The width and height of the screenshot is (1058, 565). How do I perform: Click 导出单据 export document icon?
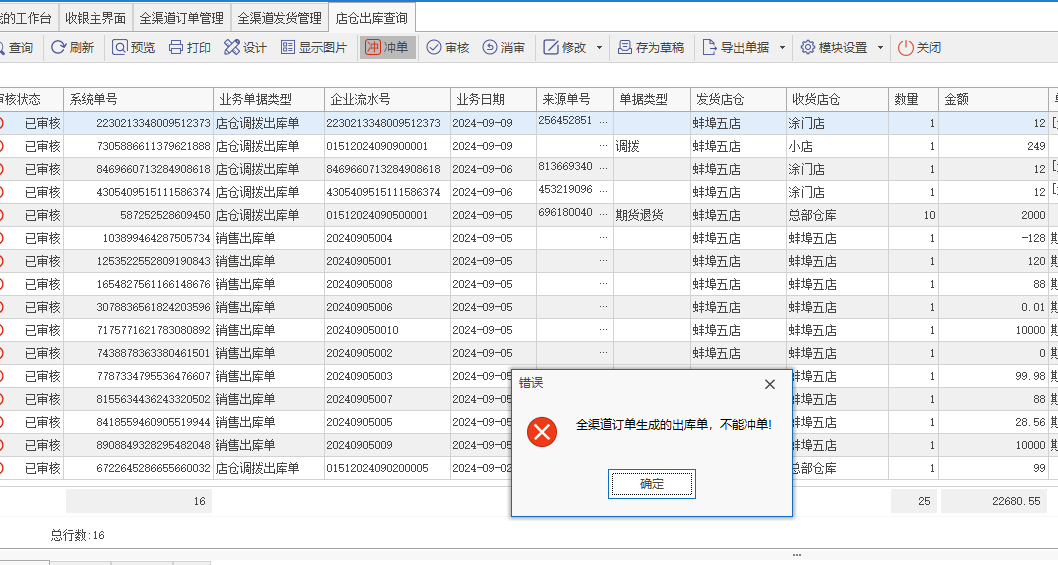[709, 47]
